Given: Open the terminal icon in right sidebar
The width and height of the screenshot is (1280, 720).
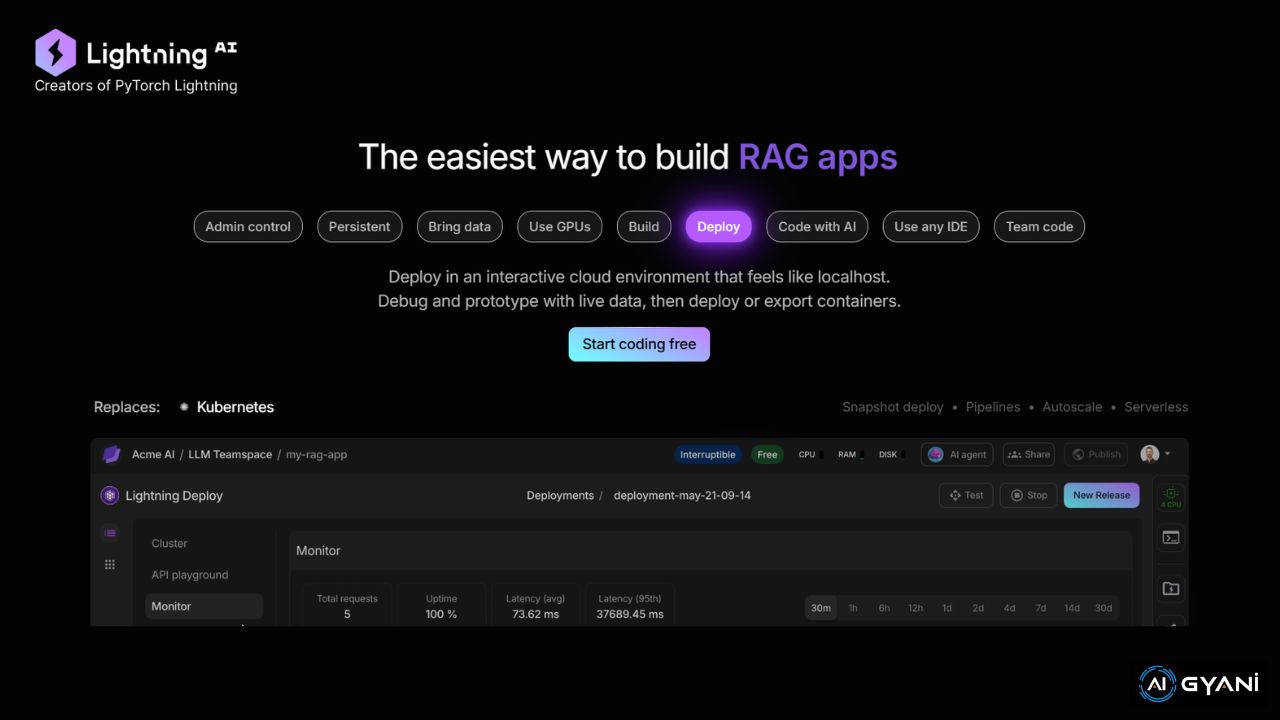Looking at the screenshot, I should coord(1171,538).
